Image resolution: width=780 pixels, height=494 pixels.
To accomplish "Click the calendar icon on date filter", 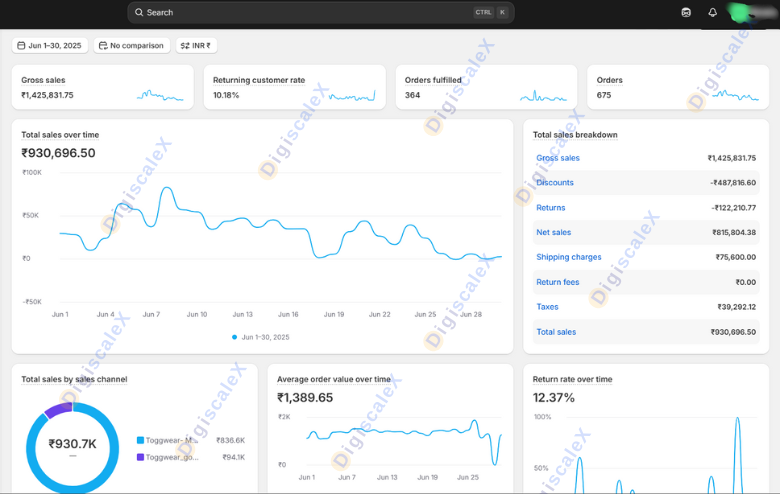I will [22, 45].
